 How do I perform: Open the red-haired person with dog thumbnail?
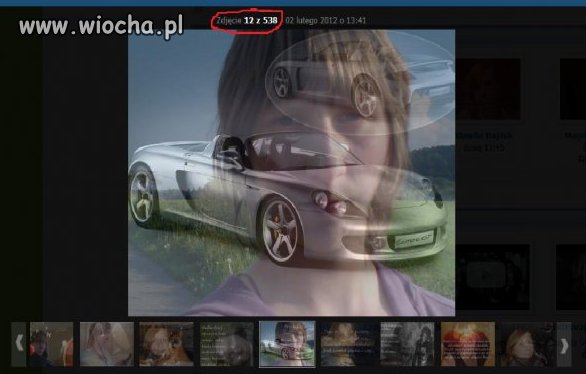(166, 344)
